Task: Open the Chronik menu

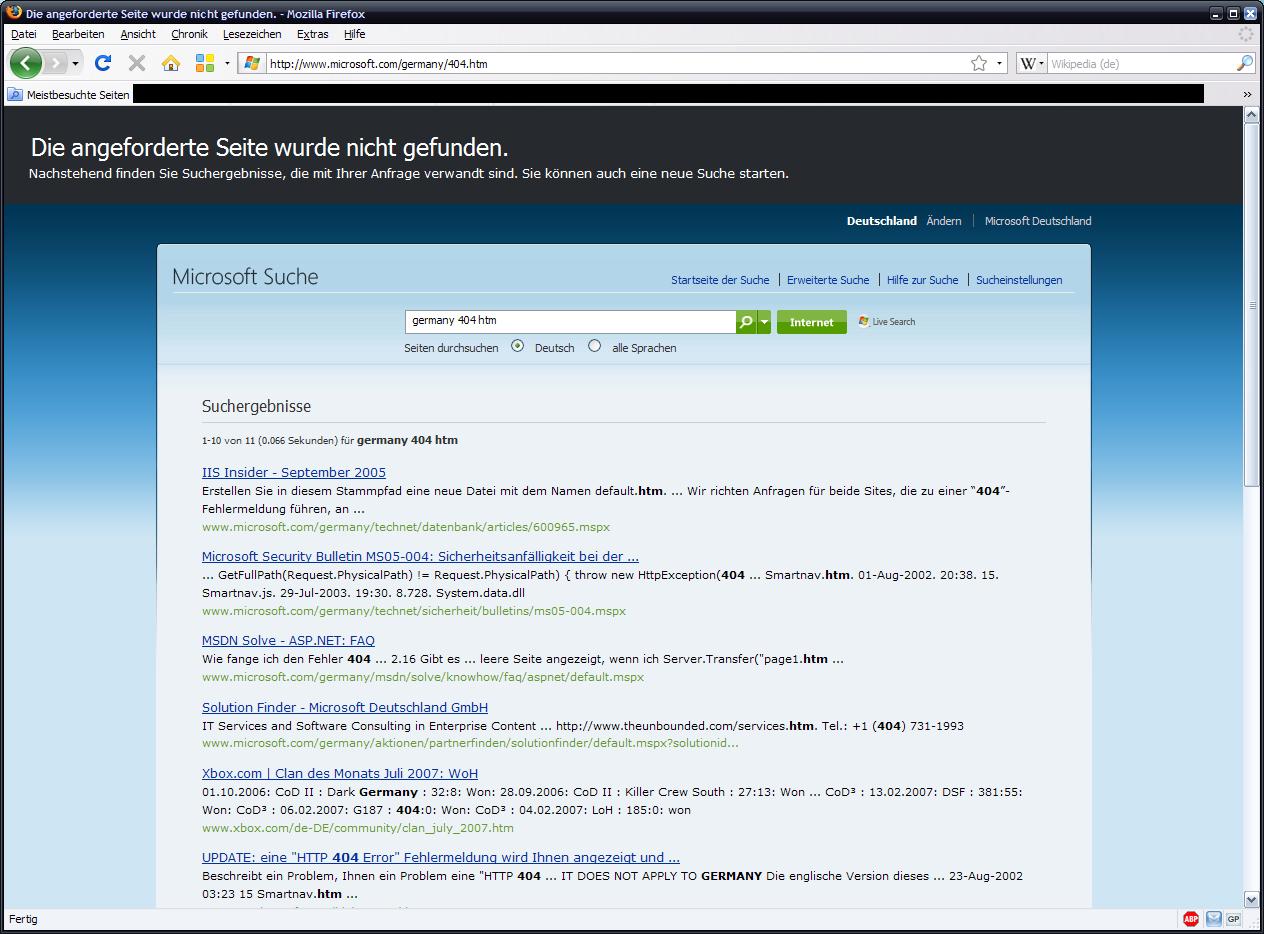Action: 189,34
